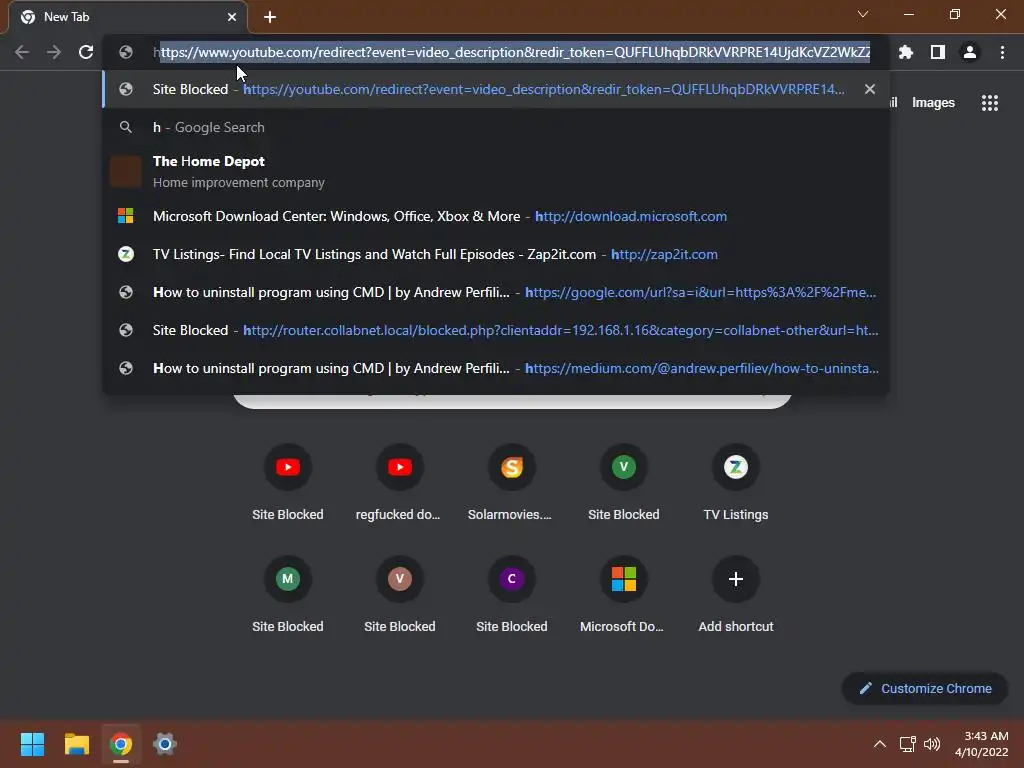Open the Windows Start menu
The height and width of the screenshot is (768, 1024).
(32, 744)
